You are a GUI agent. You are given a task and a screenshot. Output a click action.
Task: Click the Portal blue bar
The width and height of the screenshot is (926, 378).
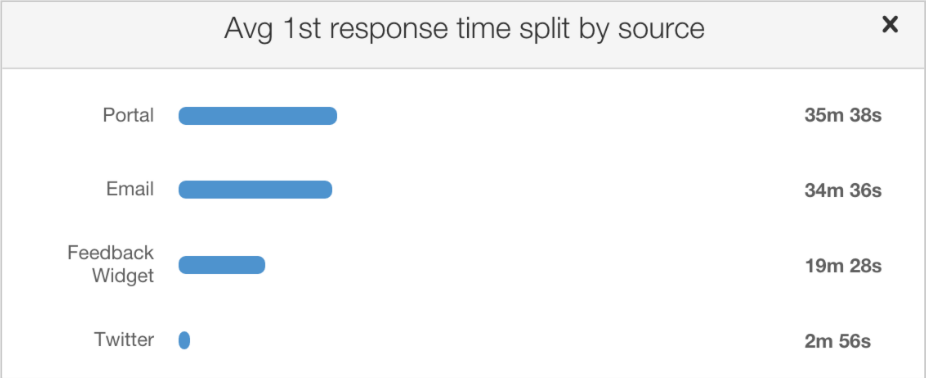257,116
